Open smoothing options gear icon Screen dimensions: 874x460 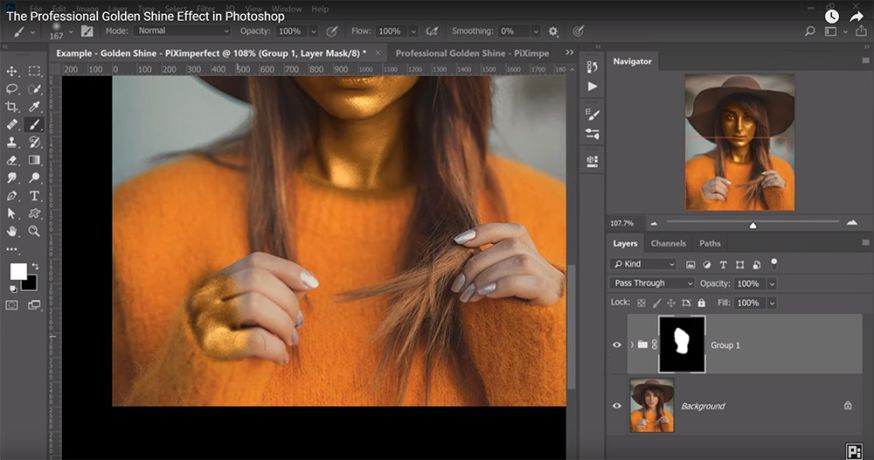coord(553,32)
